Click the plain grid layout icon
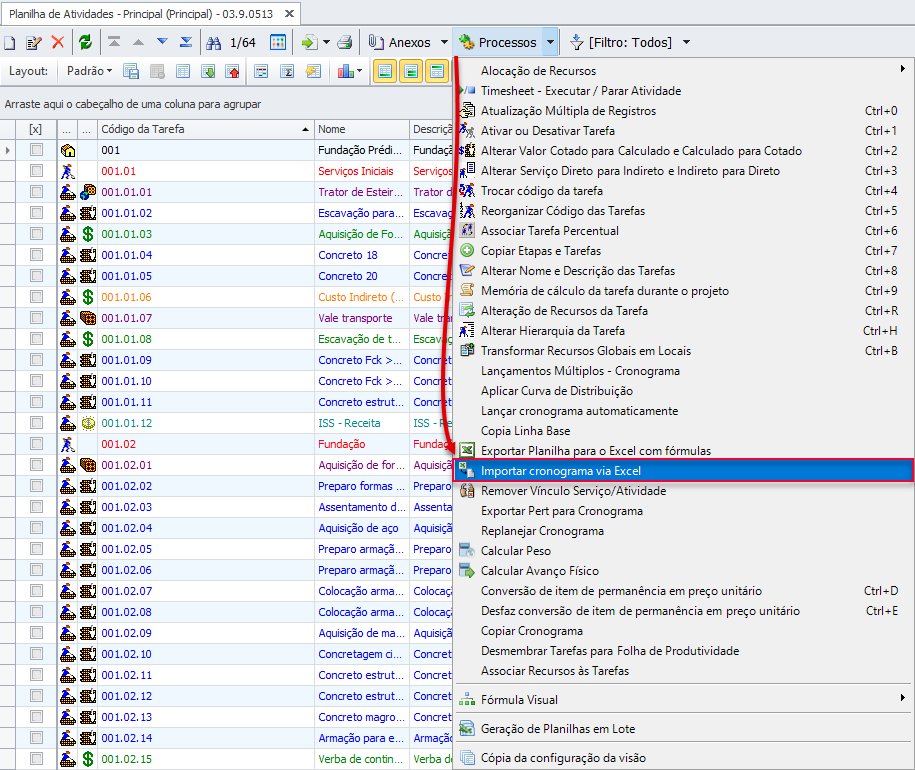Screen dimensions: 915x770 tap(183, 71)
